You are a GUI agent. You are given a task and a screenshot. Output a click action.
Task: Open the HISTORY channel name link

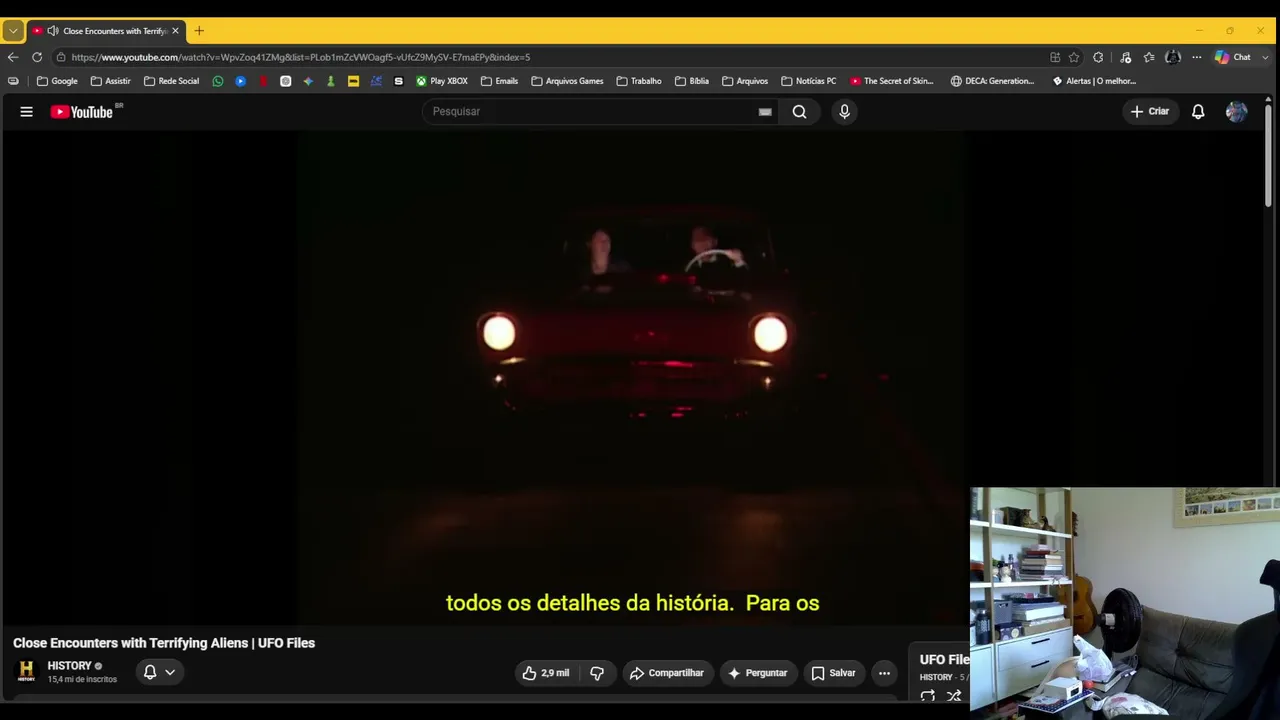click(69, 666)
